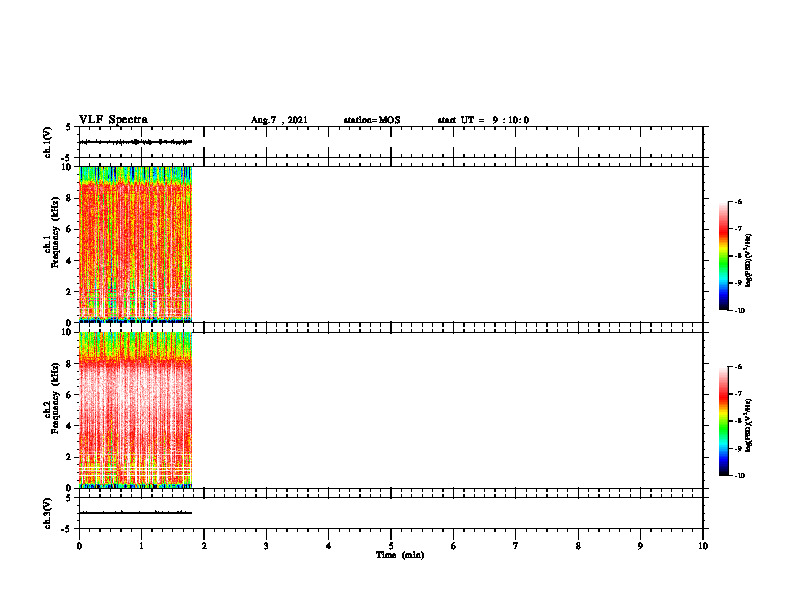Viewport: 792px width, 612px height.
Task: Click the '0' tick on Time axis
Action: 79,545
